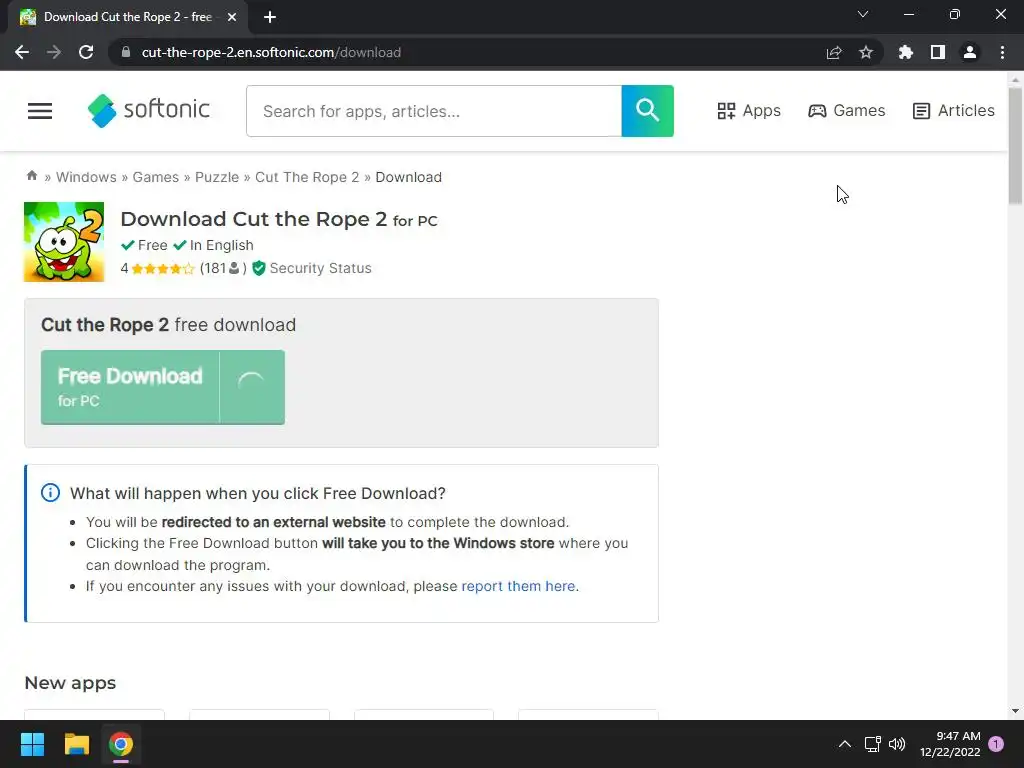
Task: Open the tab search dropdown arrow
Action: point(863,14)
